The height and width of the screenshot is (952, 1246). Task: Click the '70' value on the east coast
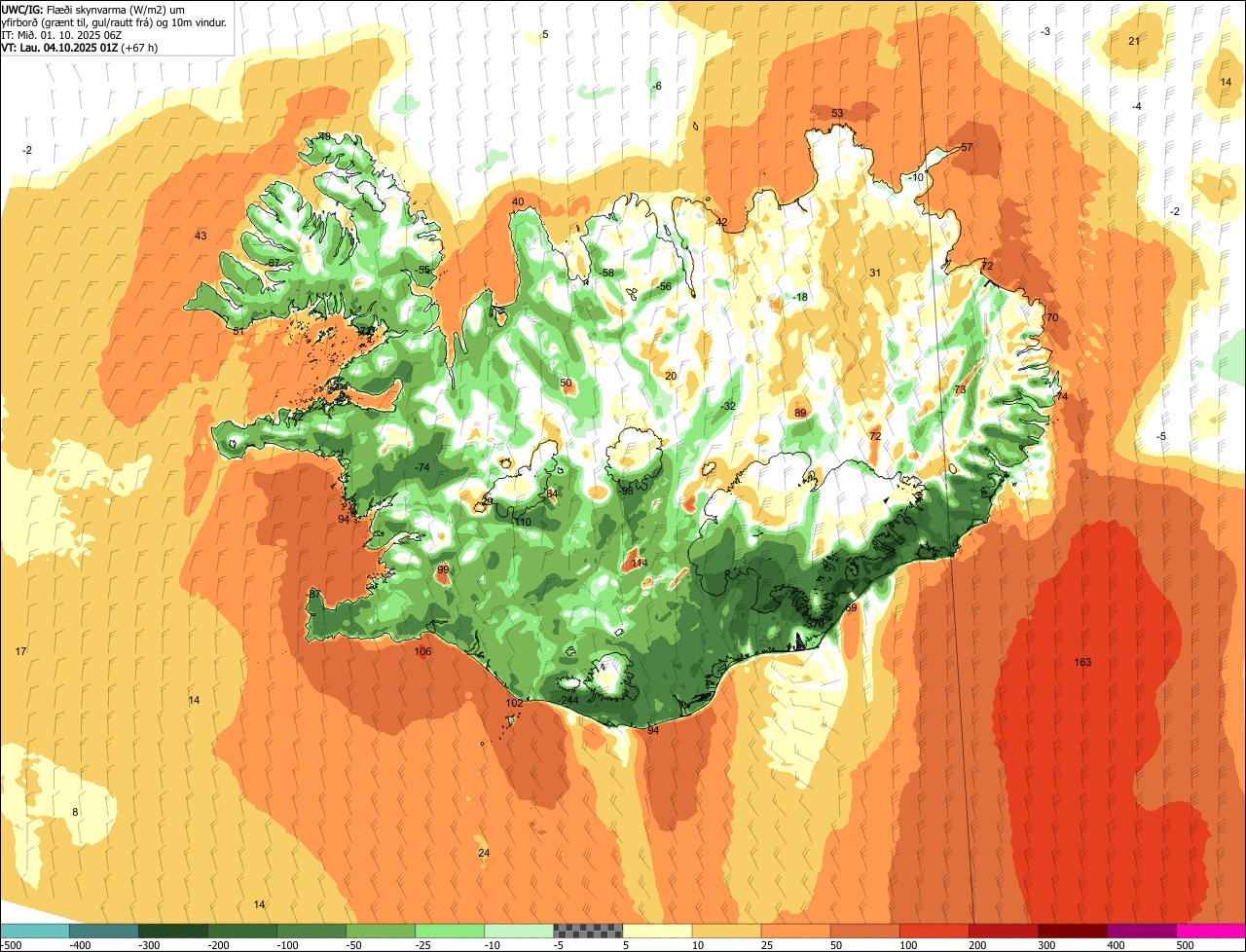(x=1051, y=318)
